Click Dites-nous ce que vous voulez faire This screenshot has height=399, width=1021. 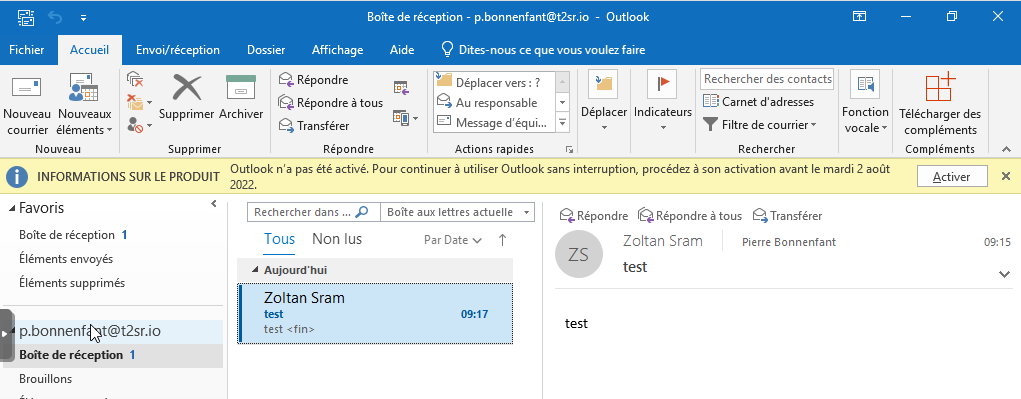tap(544, 50)
